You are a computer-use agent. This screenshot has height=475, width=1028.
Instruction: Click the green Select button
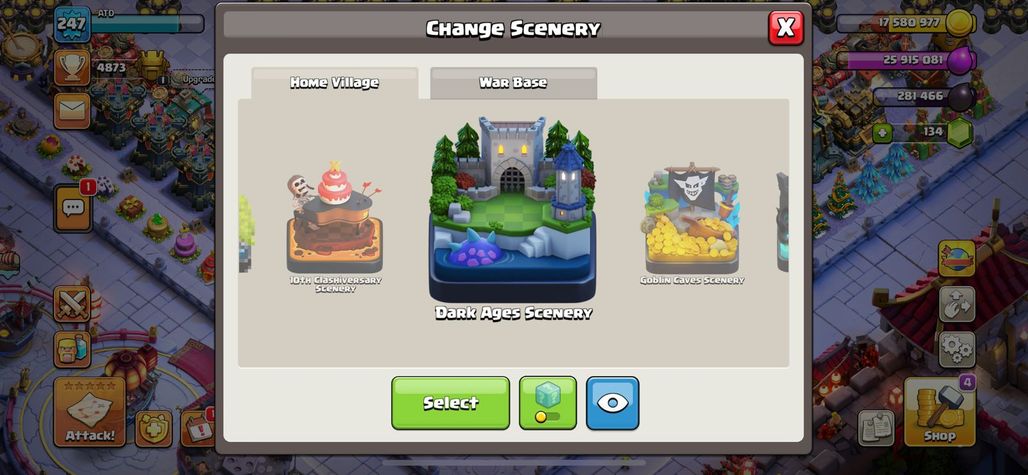coord(450,403)
